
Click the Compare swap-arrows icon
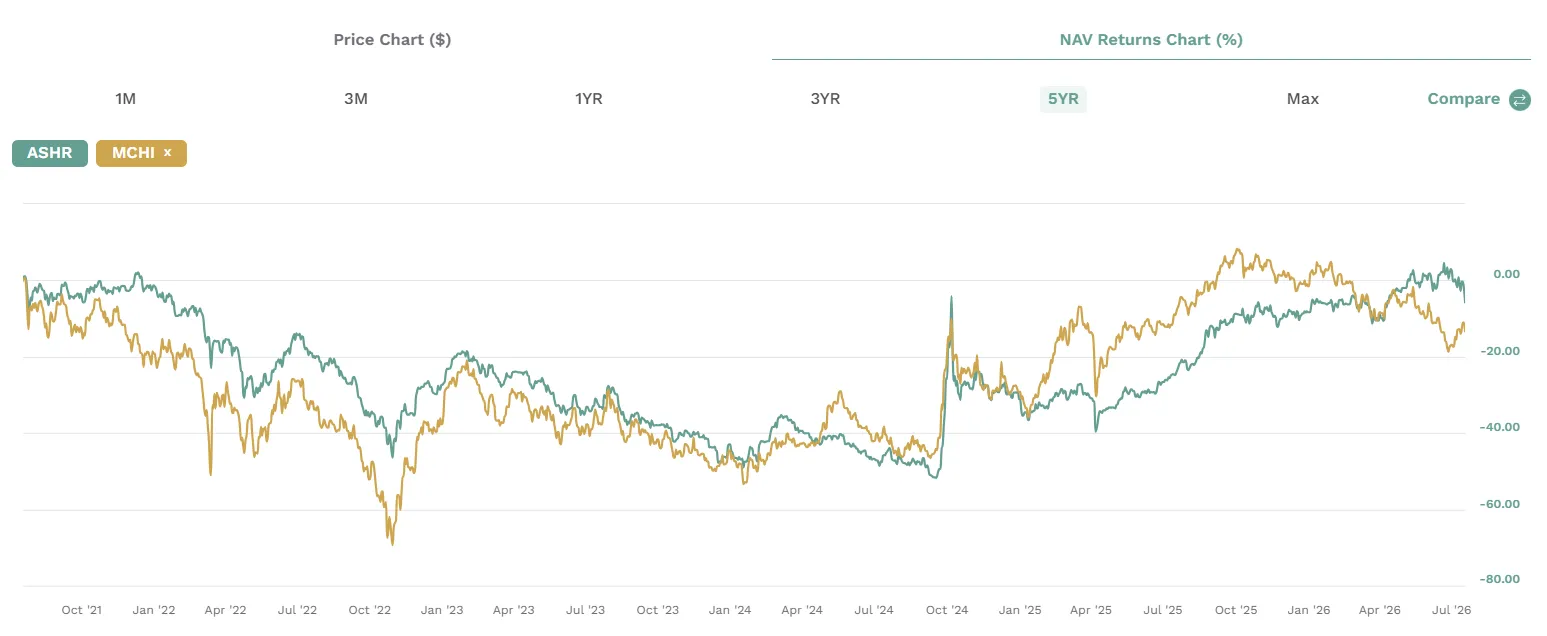coord(1520,99)
